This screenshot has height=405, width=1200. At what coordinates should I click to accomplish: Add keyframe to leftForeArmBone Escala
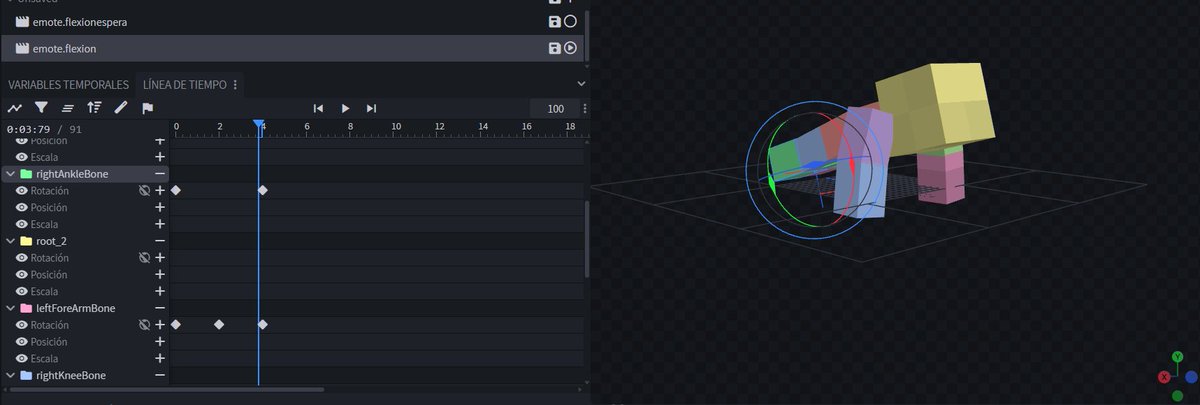[x=160, y=358]
